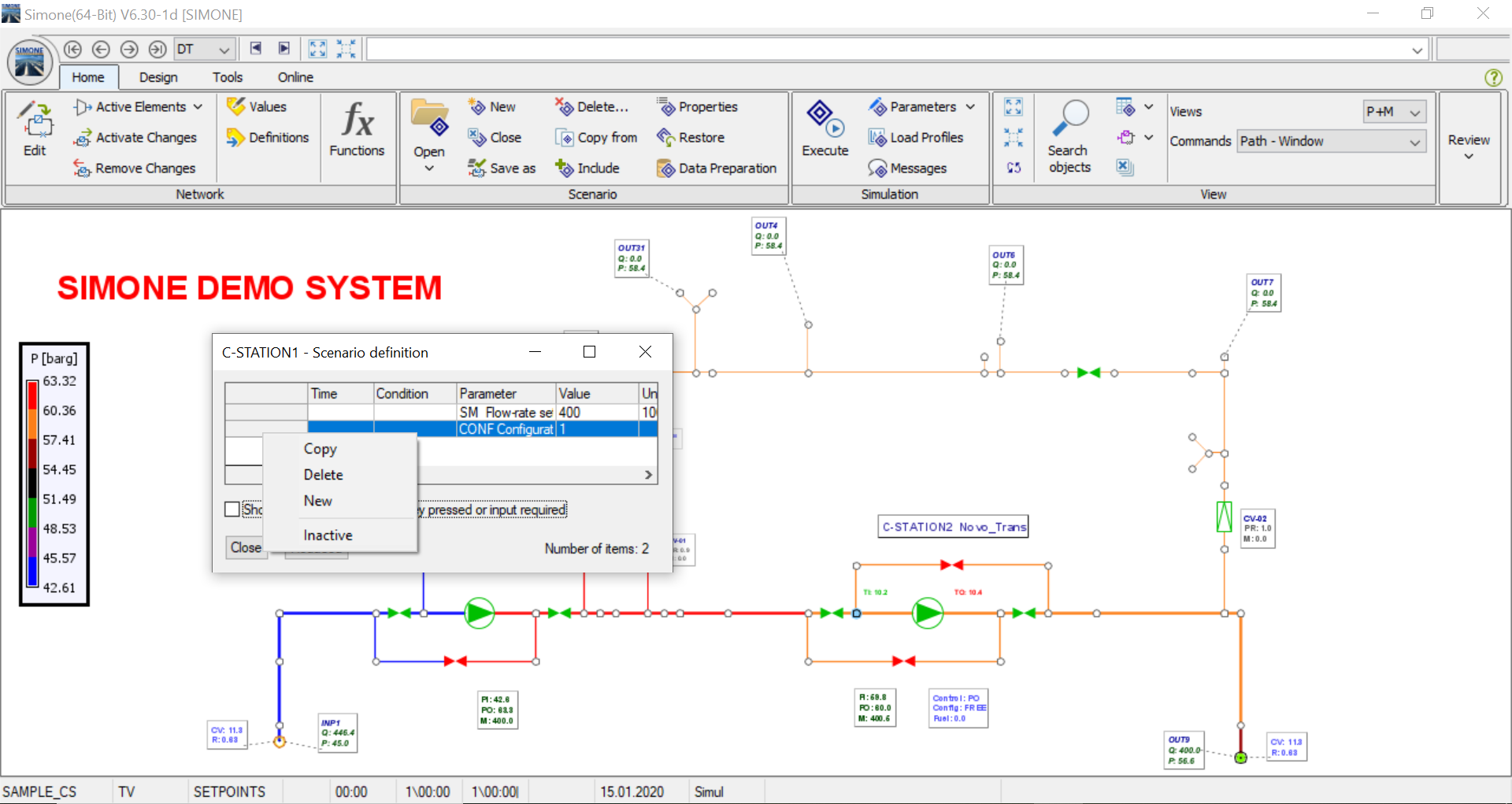Viewport: 1512px width, 804px height.
Task: Click the Execute simulation icon
Action: 825,118
